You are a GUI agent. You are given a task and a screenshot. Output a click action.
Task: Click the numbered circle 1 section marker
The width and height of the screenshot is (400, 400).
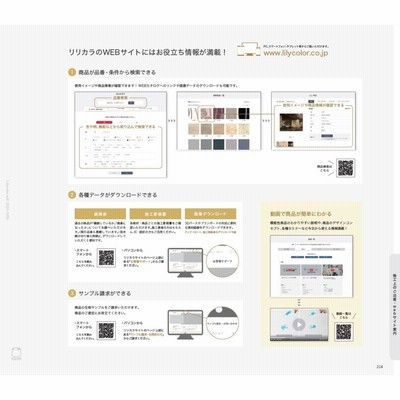click(72, 72)
